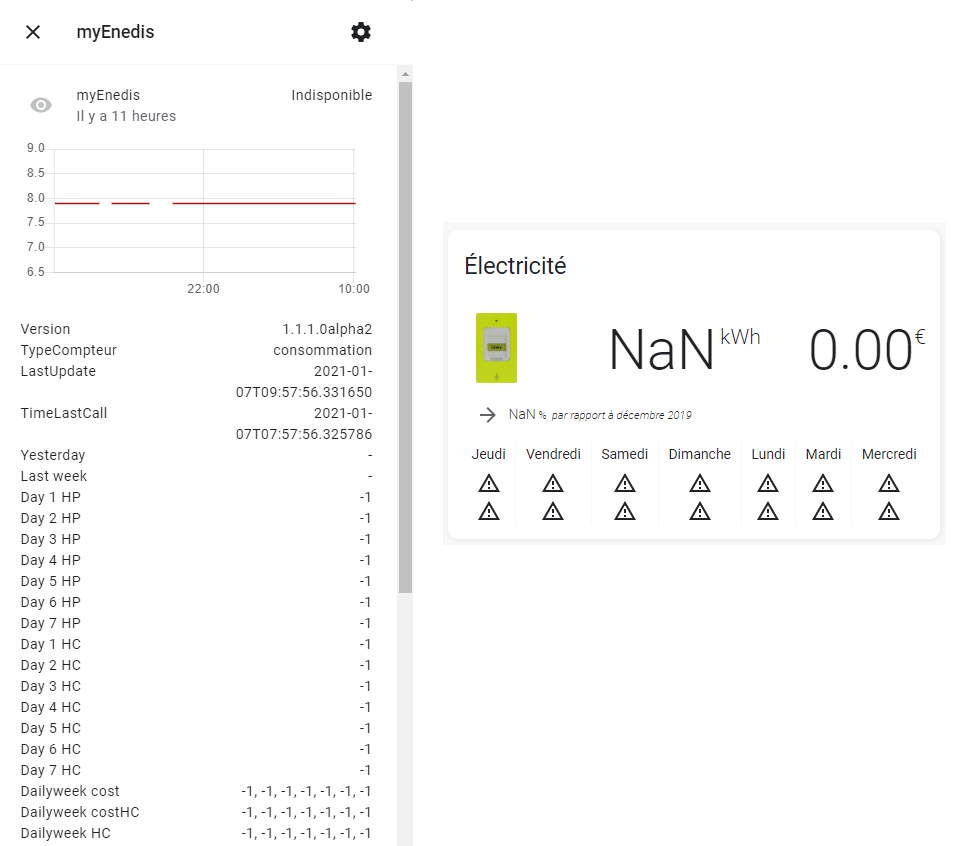Click 'par rapport à décembre 2019' text

click(x=621, y=415)
